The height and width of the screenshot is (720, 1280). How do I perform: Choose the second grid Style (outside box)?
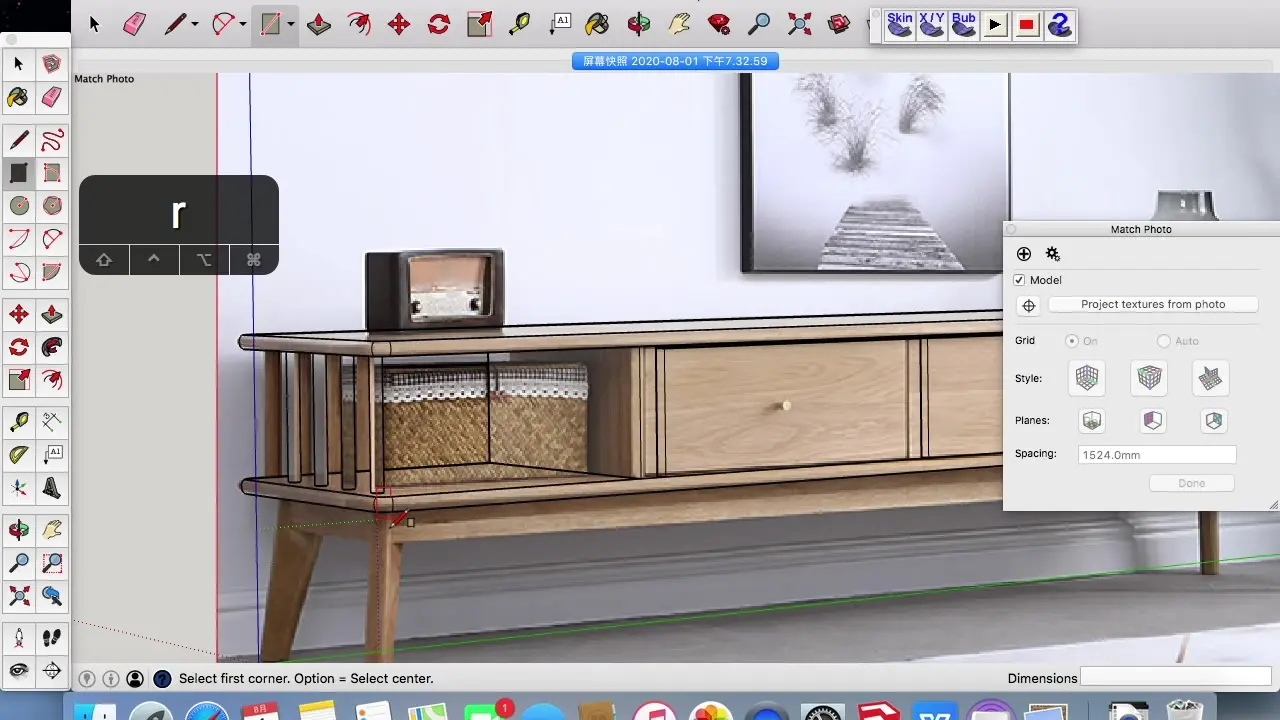[x=1150, y=378]
